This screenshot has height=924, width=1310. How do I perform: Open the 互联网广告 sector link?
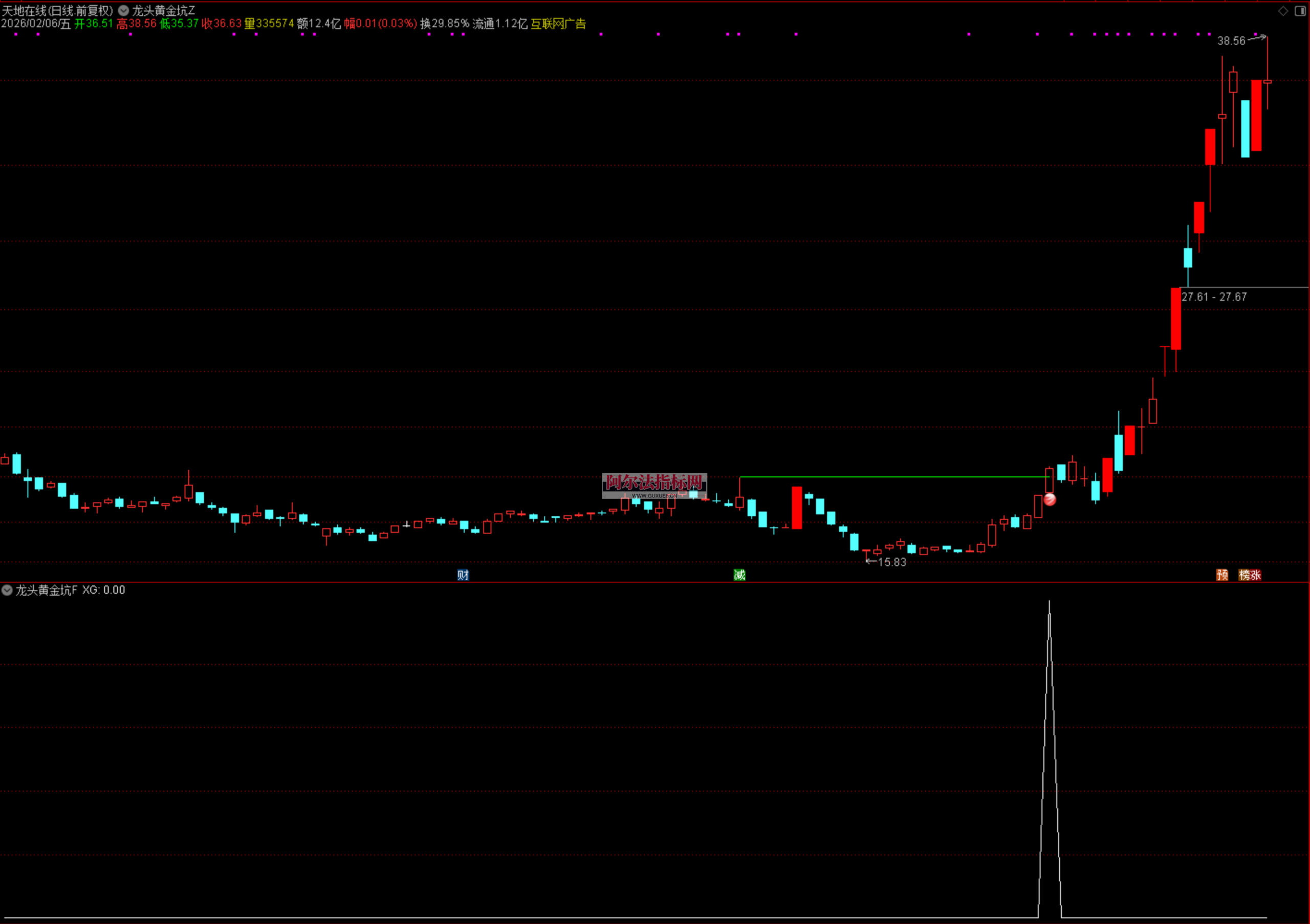[x=558, y=24]
